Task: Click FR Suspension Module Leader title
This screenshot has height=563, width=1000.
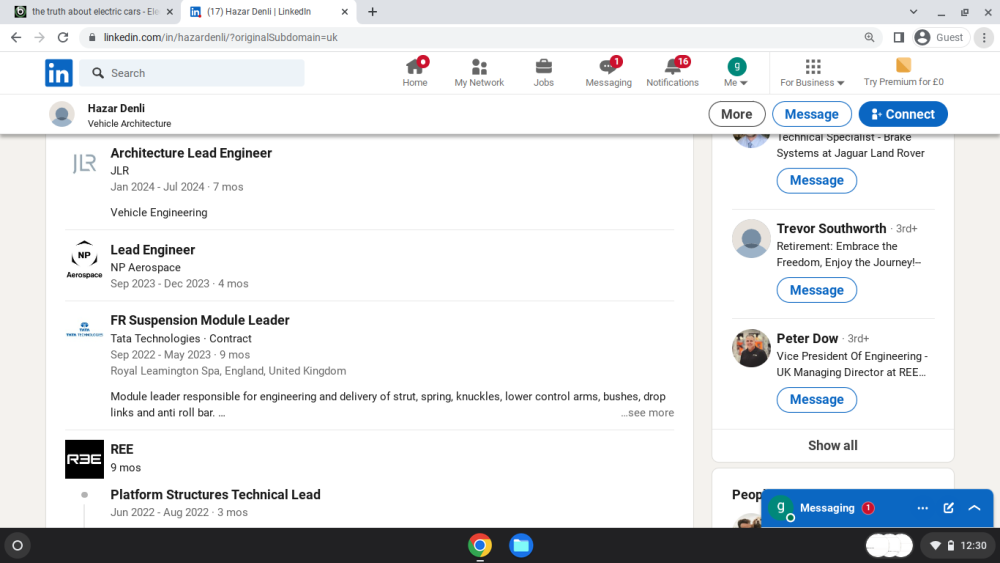Action: coord(200,320)
